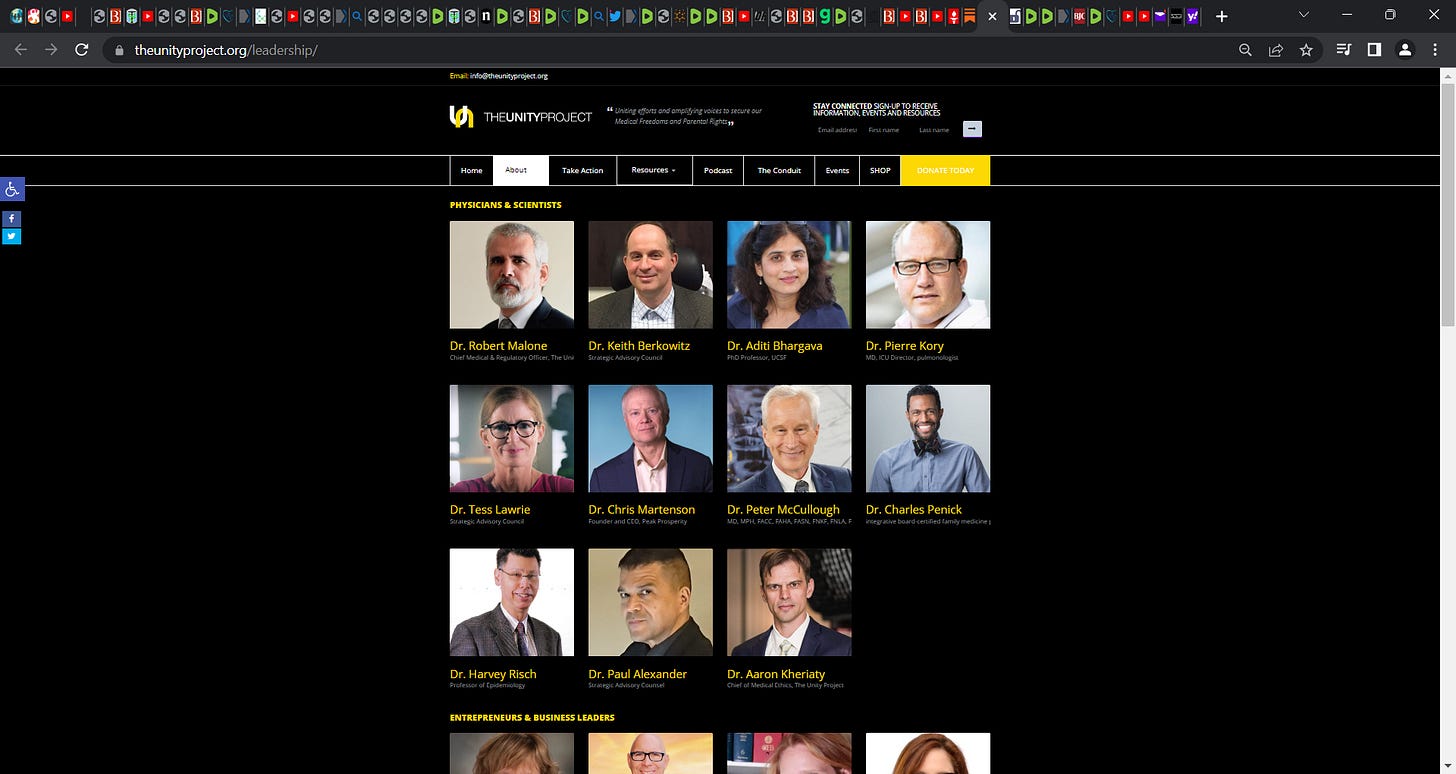Expand the Resources dropdown menu

tap(653, 170)
